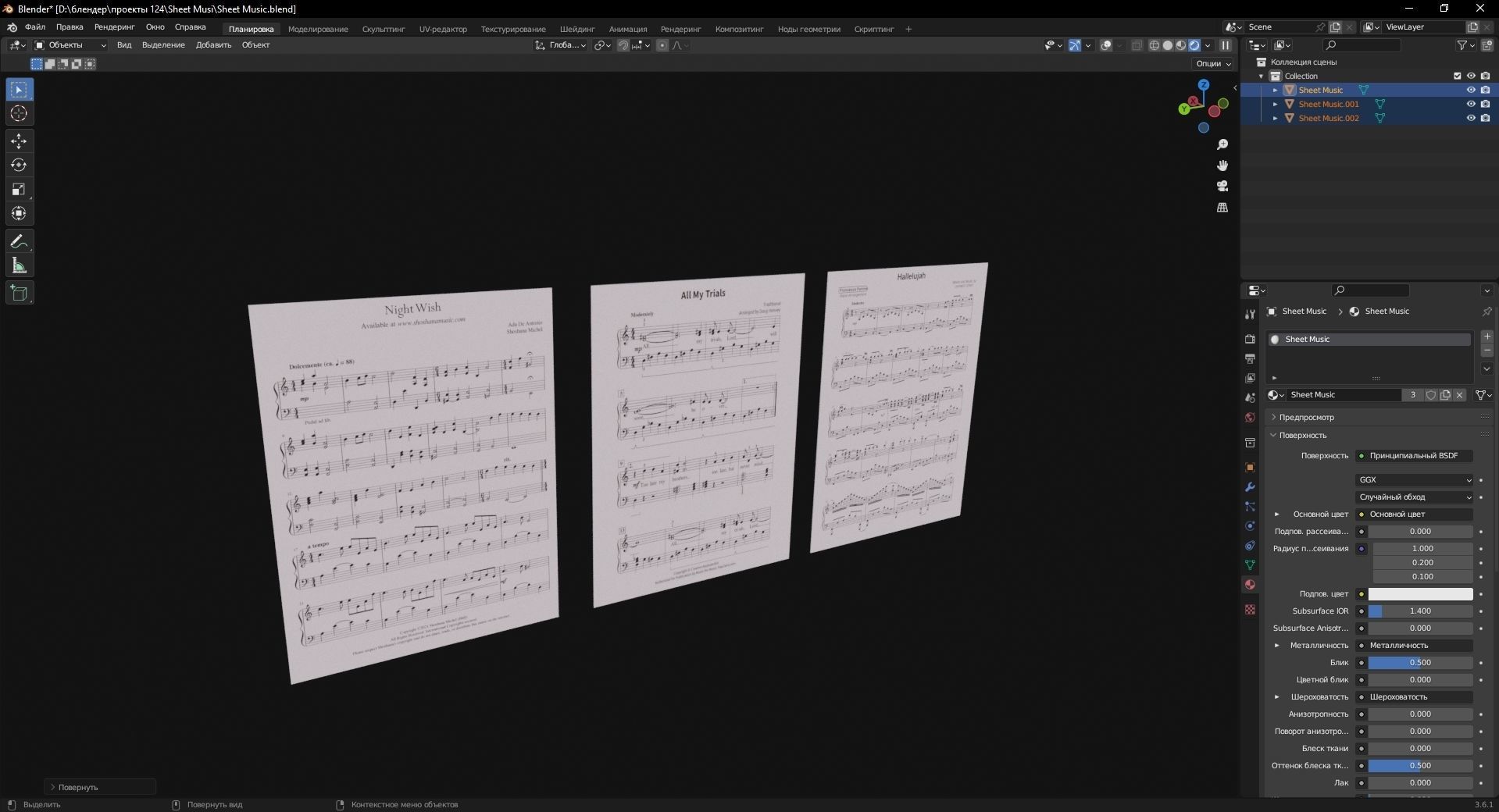The image size is (1499, 812).
Task: Add a material slot with plus button
Action: 1487,337
